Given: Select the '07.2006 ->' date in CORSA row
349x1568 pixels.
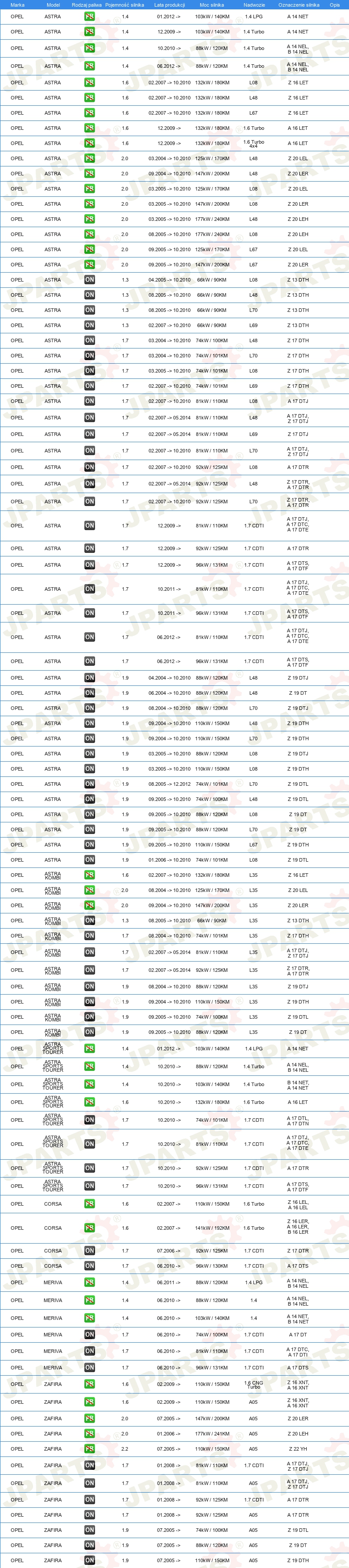Looking at the screenshot, I should (169, 1251).
